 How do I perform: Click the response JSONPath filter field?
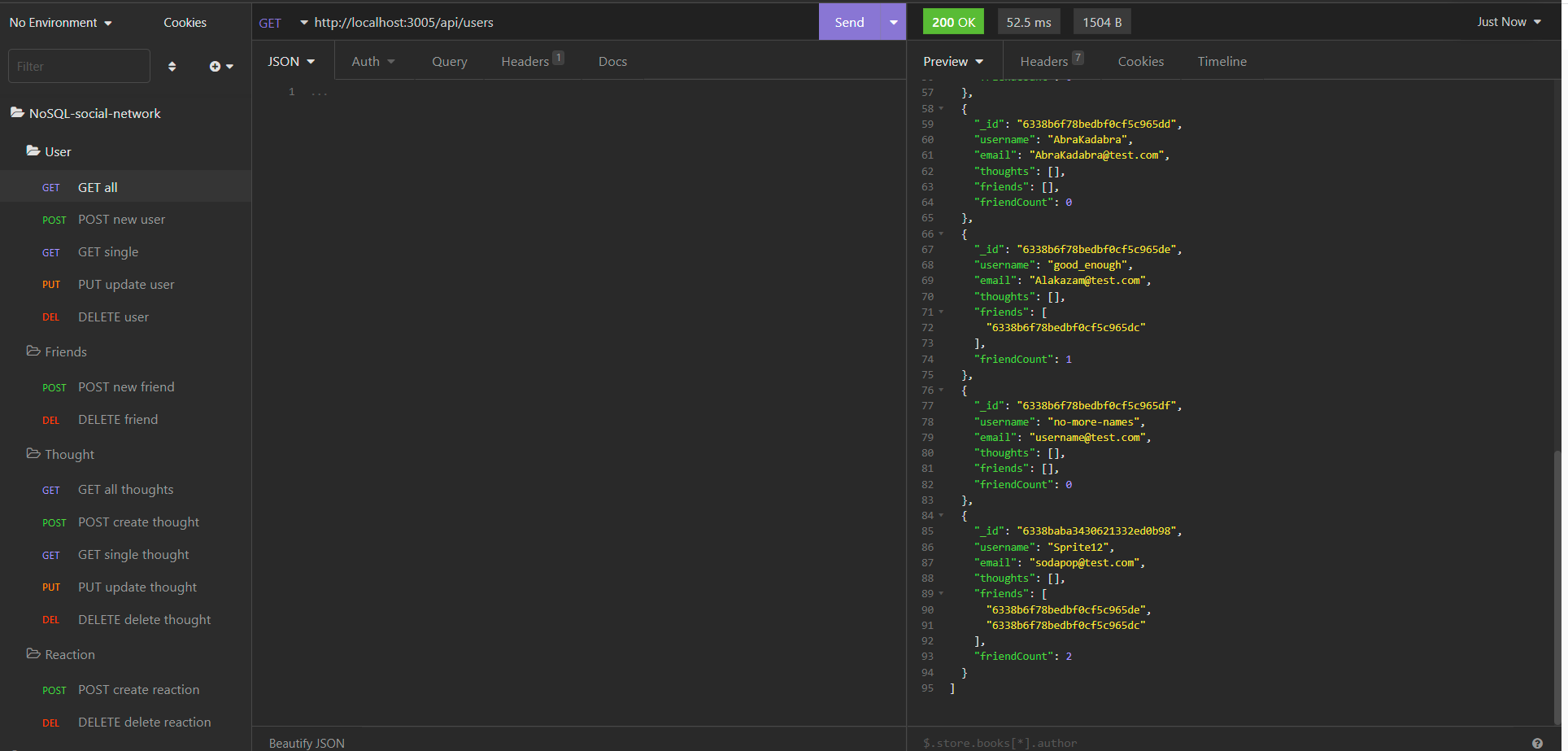[1220, 743]
